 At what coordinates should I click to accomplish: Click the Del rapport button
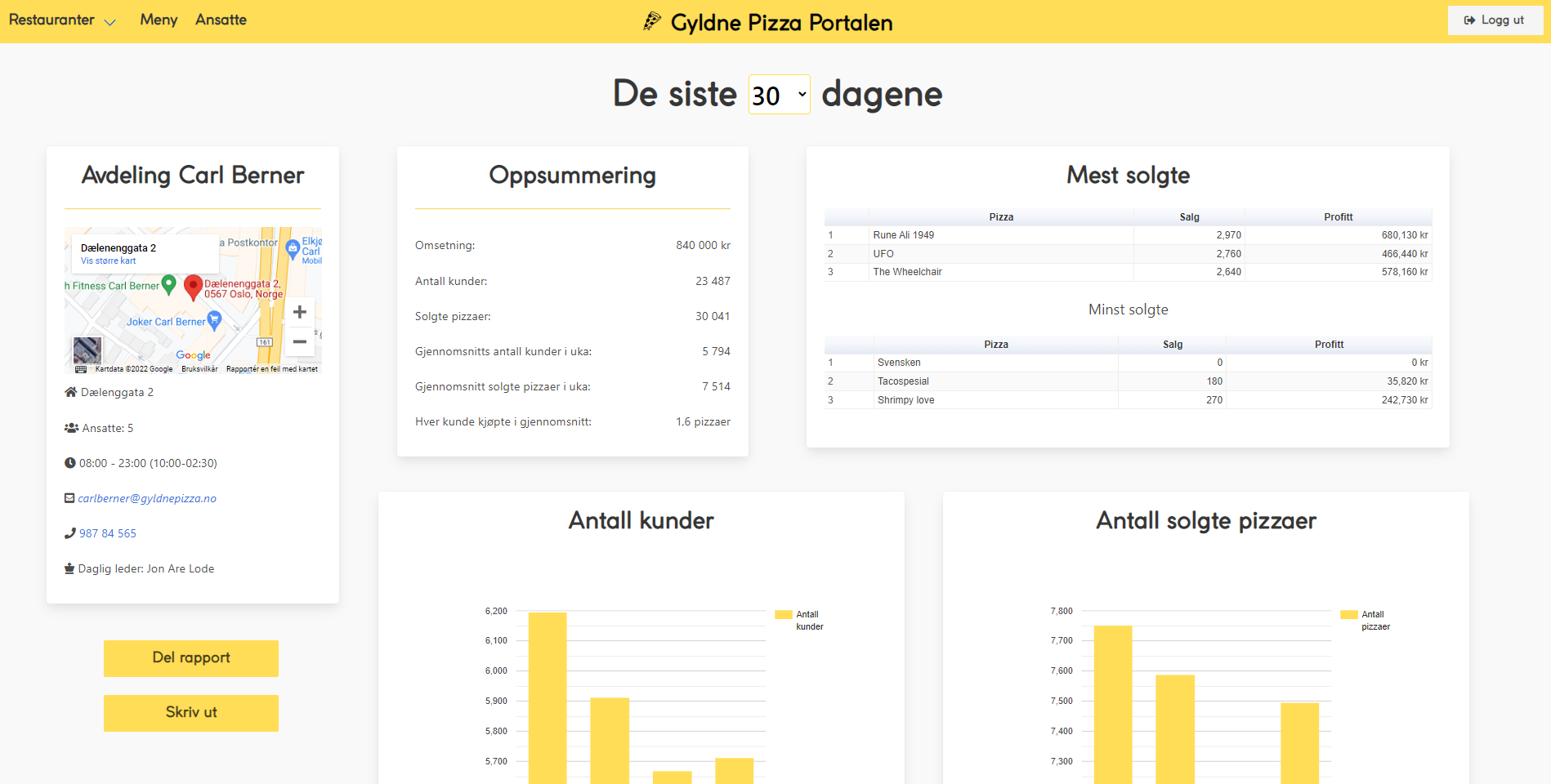191,658
